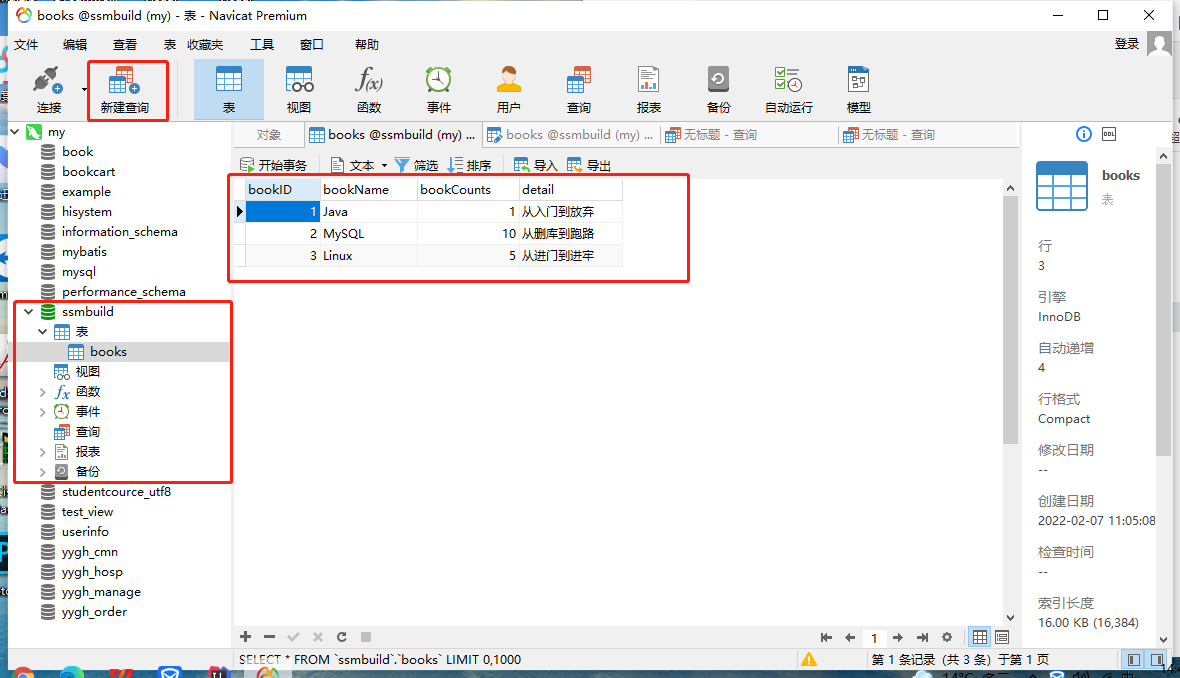Image resolution: width=1180 pixels, height=678 pixels.
Task: Refresh the table data
Action: [x=342, y=637]
